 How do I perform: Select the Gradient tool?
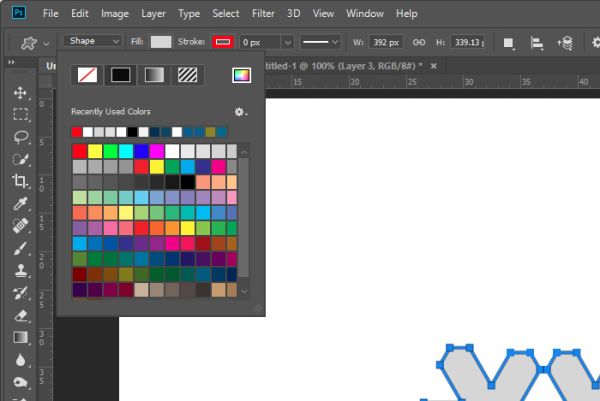(x=20, y=337)
